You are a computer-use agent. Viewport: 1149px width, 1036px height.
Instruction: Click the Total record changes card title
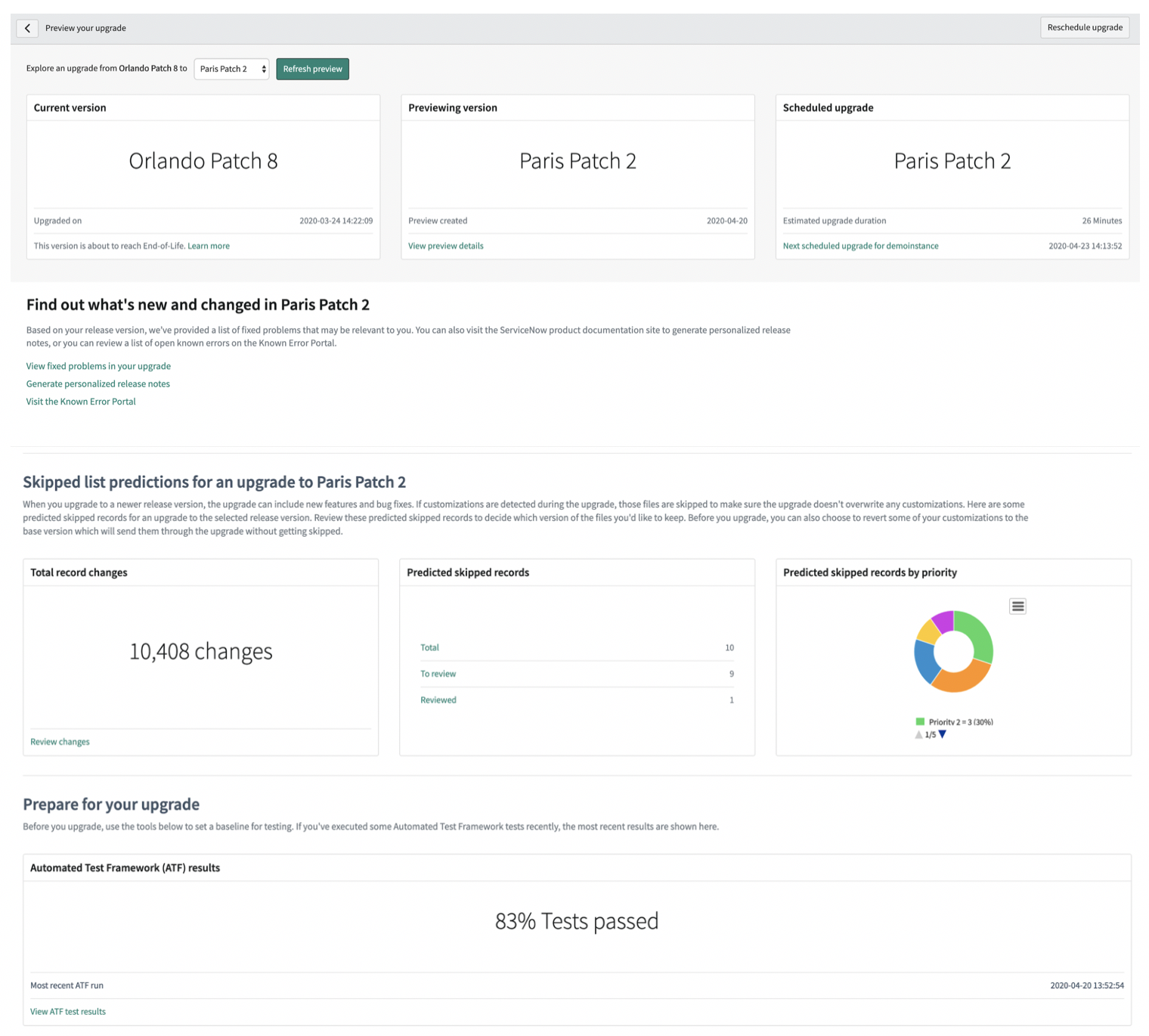click(79, 572)
